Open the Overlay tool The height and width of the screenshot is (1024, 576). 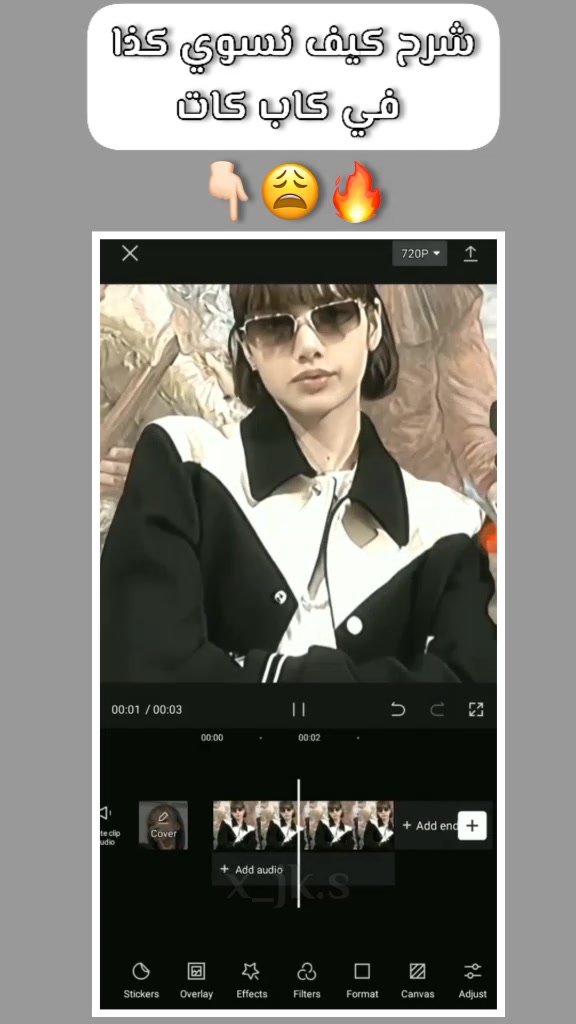[197, 980]
